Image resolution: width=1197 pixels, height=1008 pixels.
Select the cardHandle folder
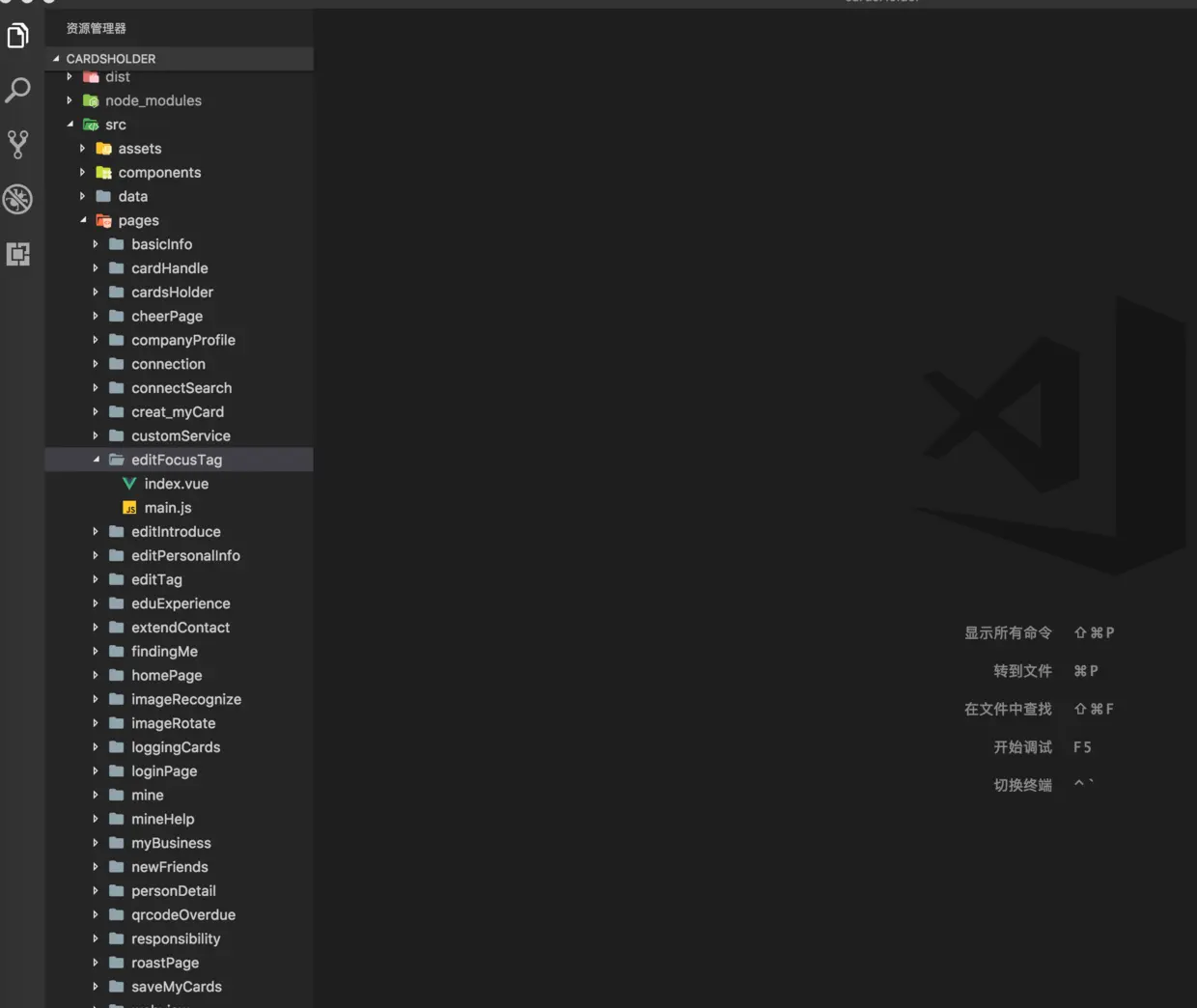pyautogui.click(x=180, y=268)
